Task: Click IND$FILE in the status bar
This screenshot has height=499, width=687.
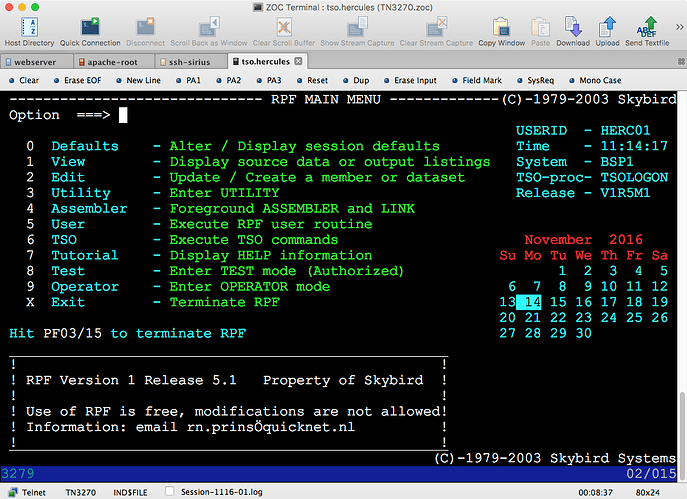Action: point(130,492)
